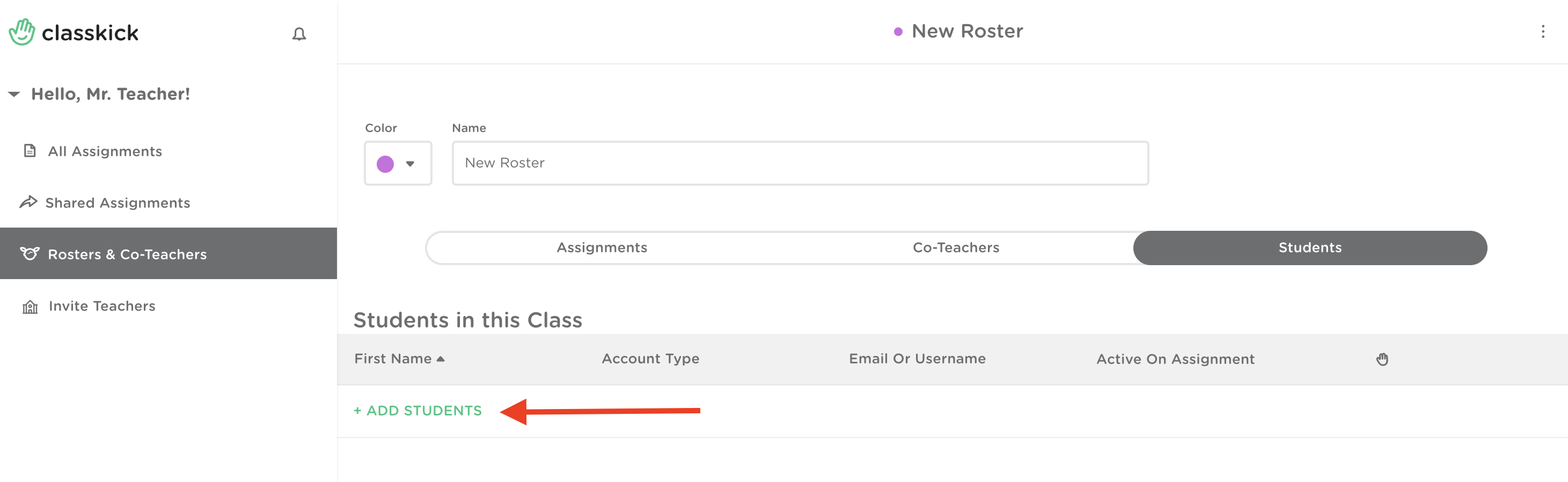Open the three-dot roster options menu
The height and width of the screenshot is (482, 1568).
click(x=1542, y=32)
